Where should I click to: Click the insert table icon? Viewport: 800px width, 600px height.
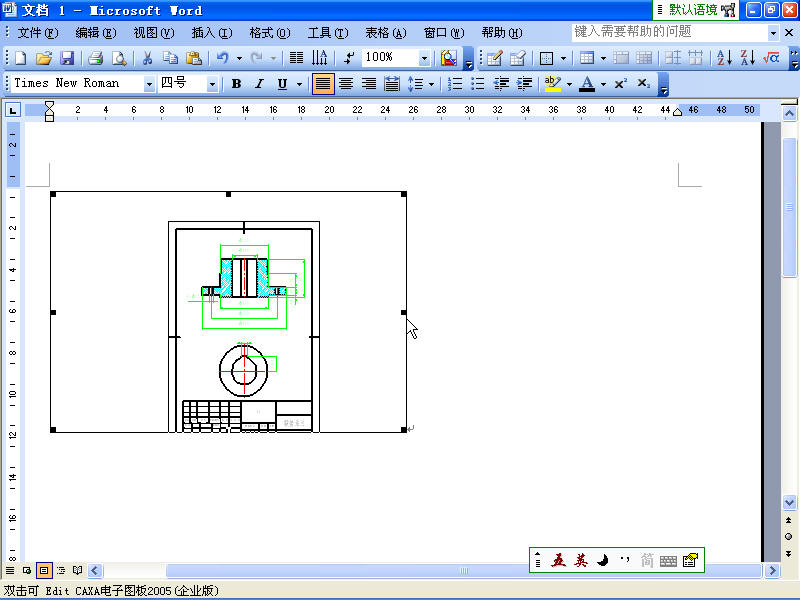[587, 58]
